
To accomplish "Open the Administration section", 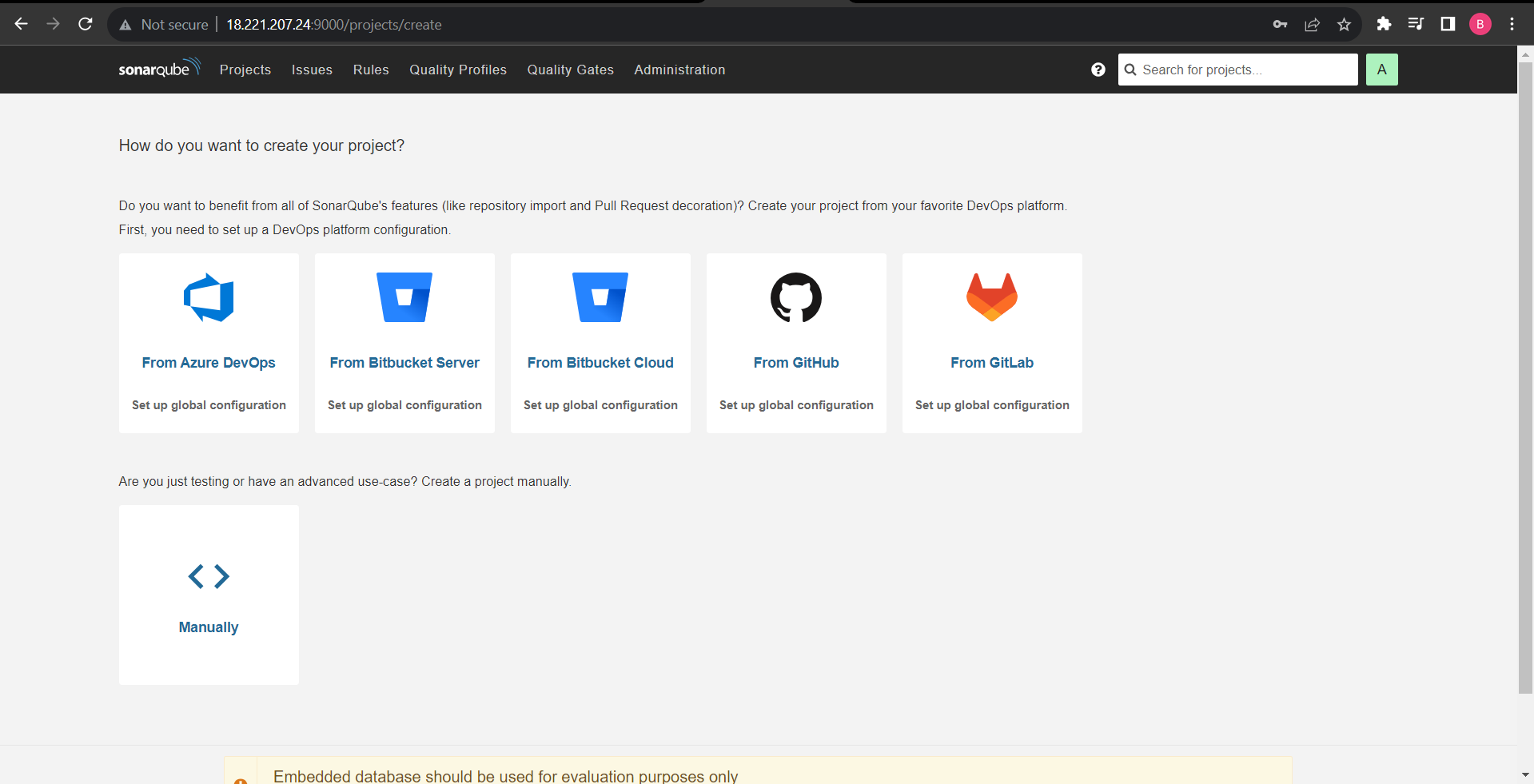I will click(x=679, y=70).
